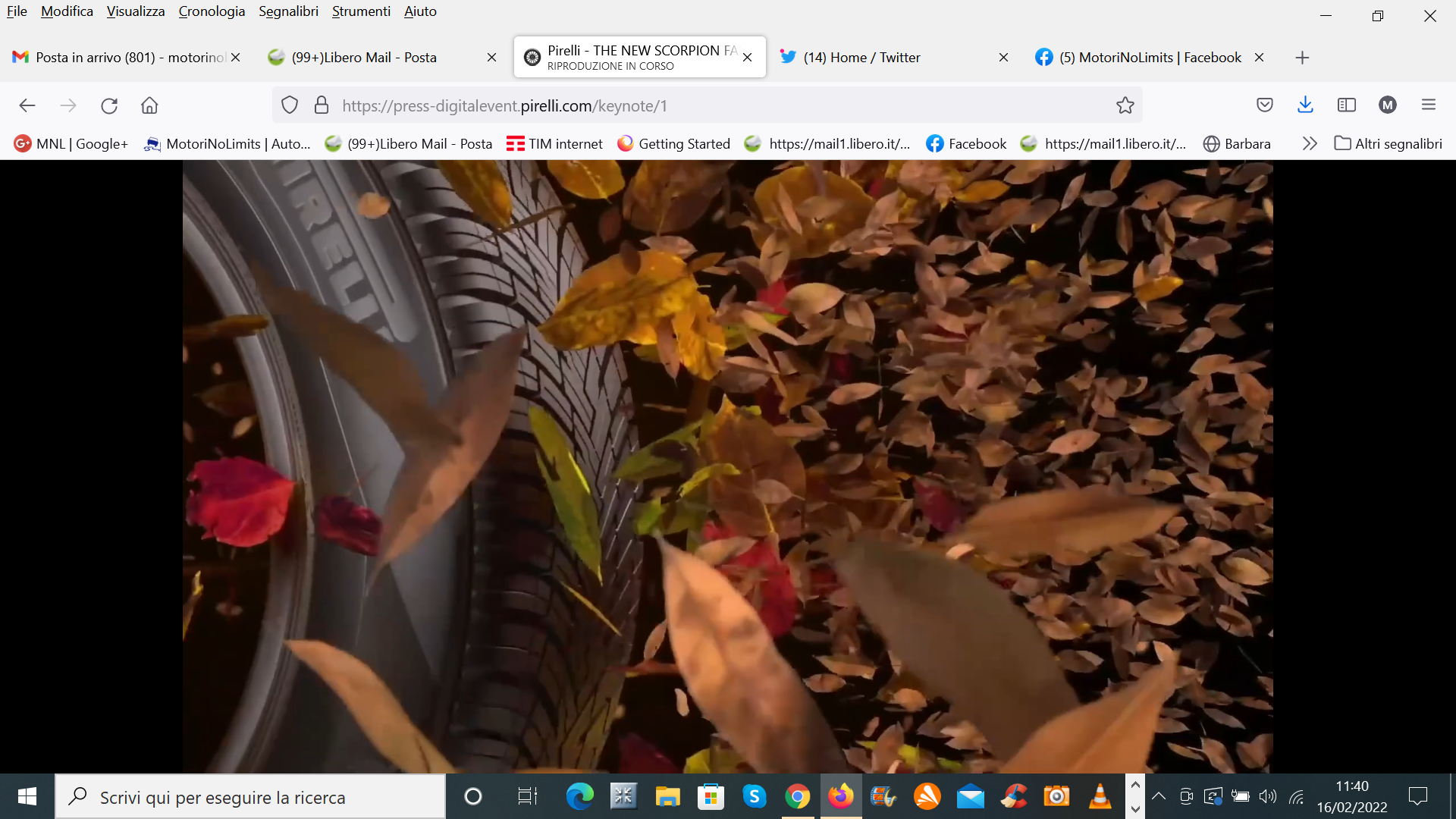The height and width of the screenshot is (819, 1456).
Task: Toggle the sidebar view icon
Action: (1347, 105)
